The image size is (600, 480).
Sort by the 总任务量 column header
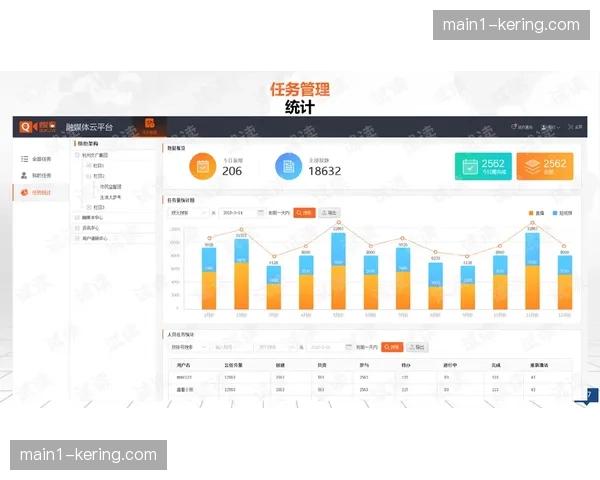click(x=233, y=365)
